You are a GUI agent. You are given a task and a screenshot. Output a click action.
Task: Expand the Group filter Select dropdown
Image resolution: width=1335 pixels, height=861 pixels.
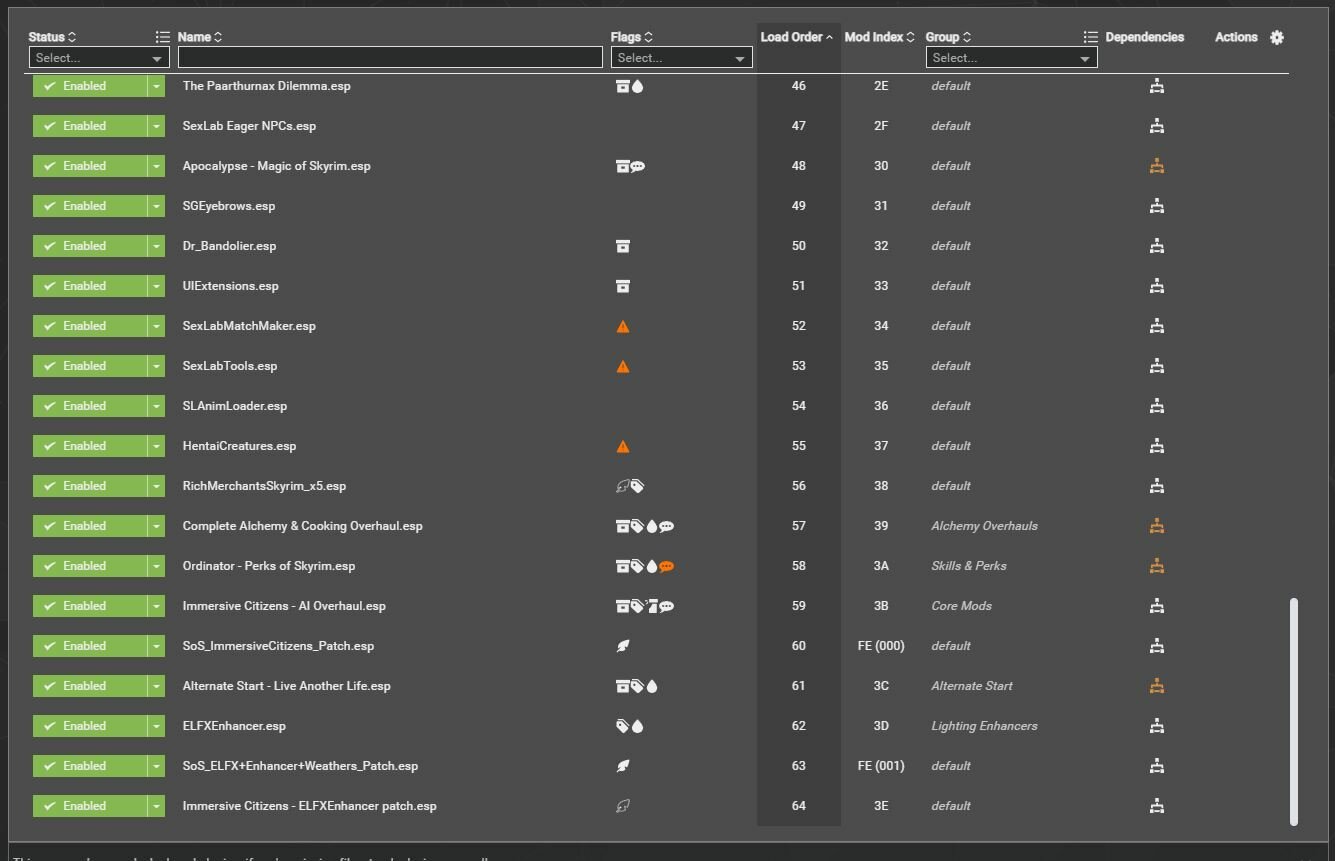(x=1011, y=58)
